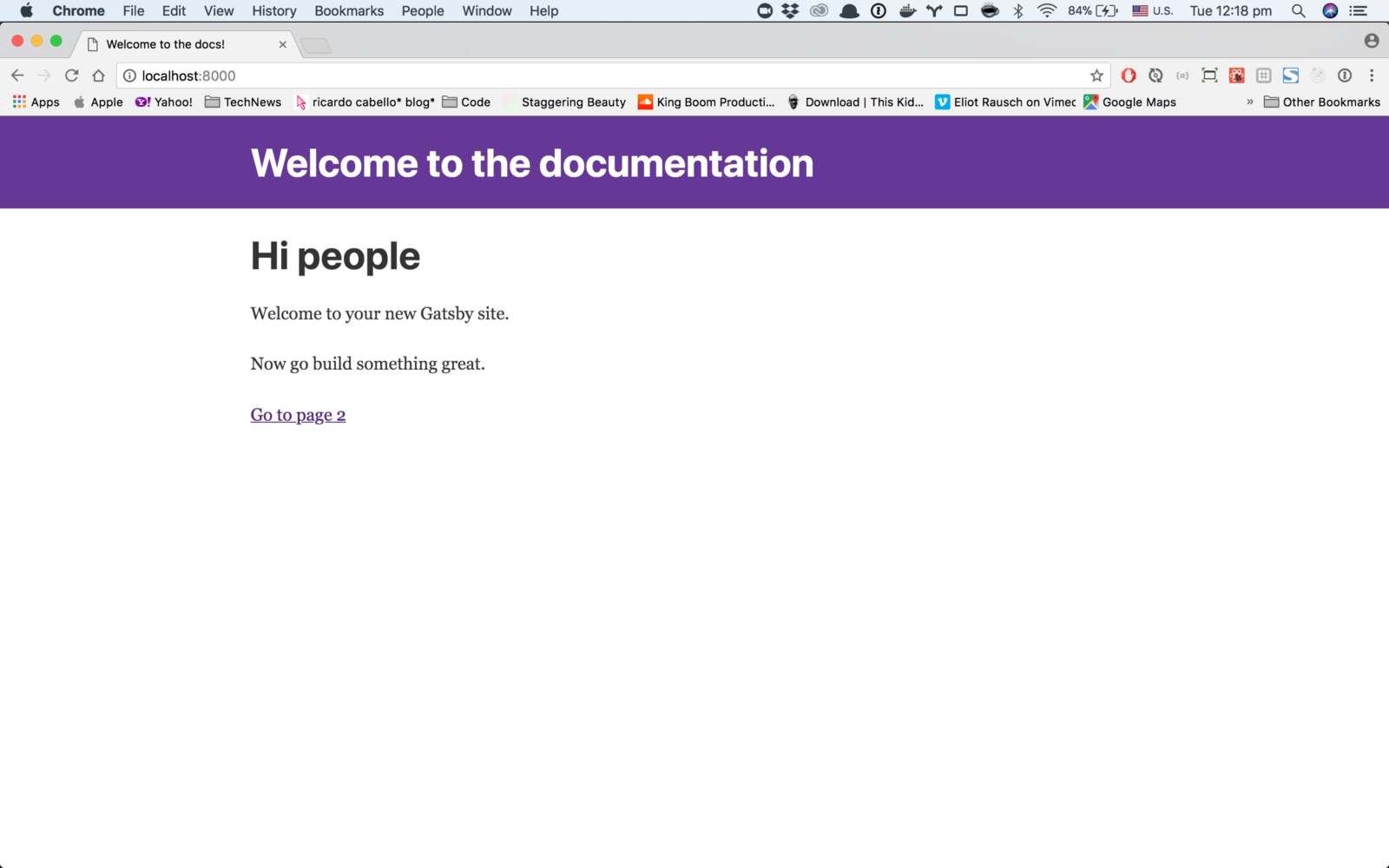Open Spotlight search magnifier

[x=1299, y=10]
